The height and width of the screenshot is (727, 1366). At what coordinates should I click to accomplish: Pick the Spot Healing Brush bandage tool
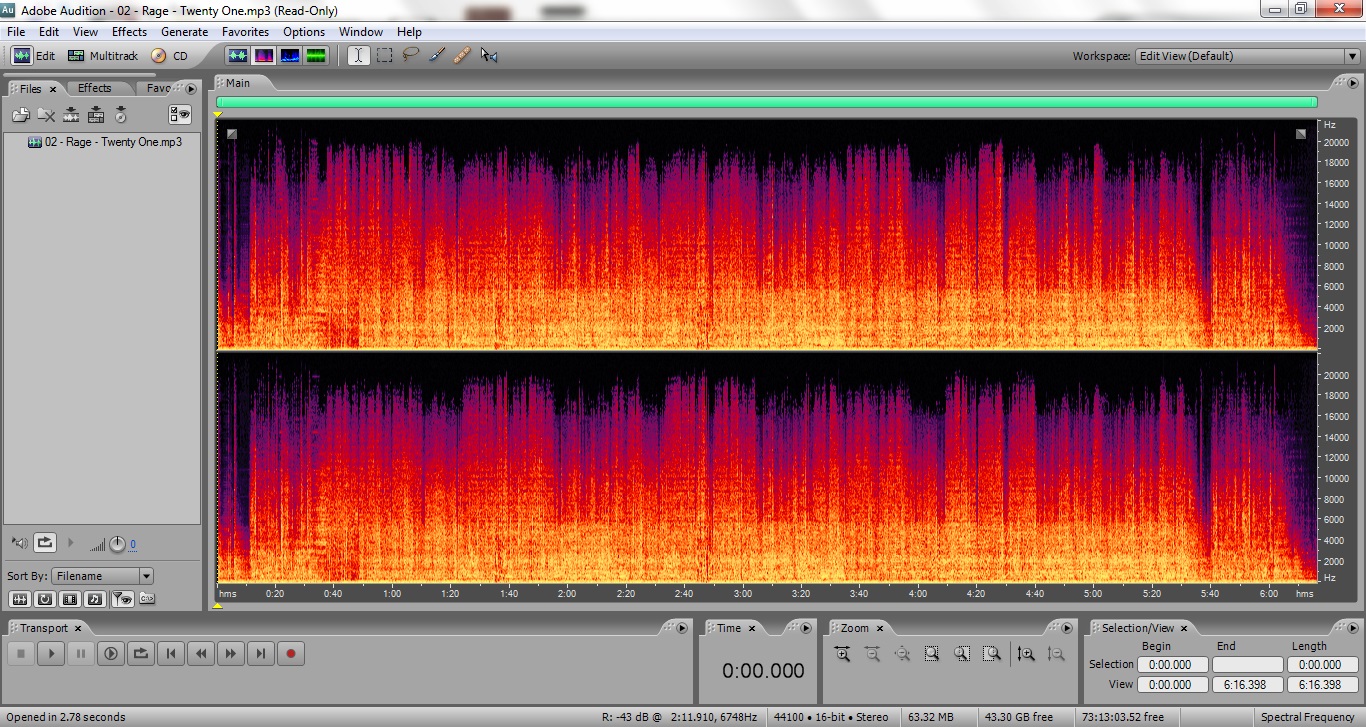tap(462, 56)
